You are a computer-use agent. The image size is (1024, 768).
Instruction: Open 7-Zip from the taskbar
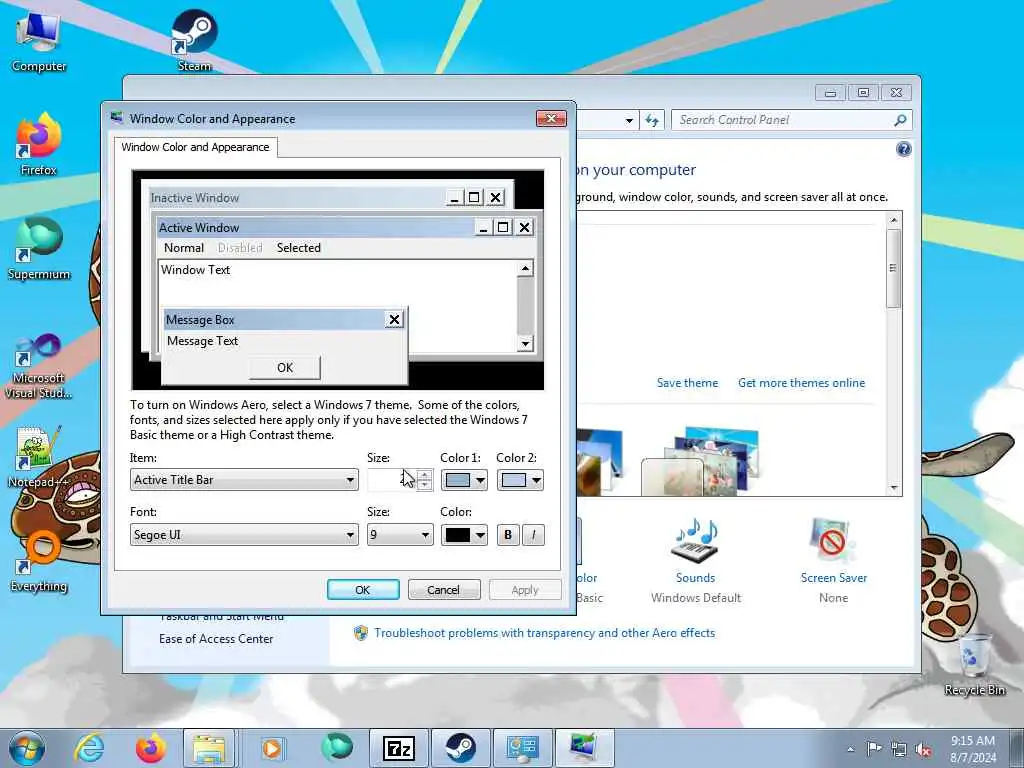pyautogui.click(x=398, y=748)
